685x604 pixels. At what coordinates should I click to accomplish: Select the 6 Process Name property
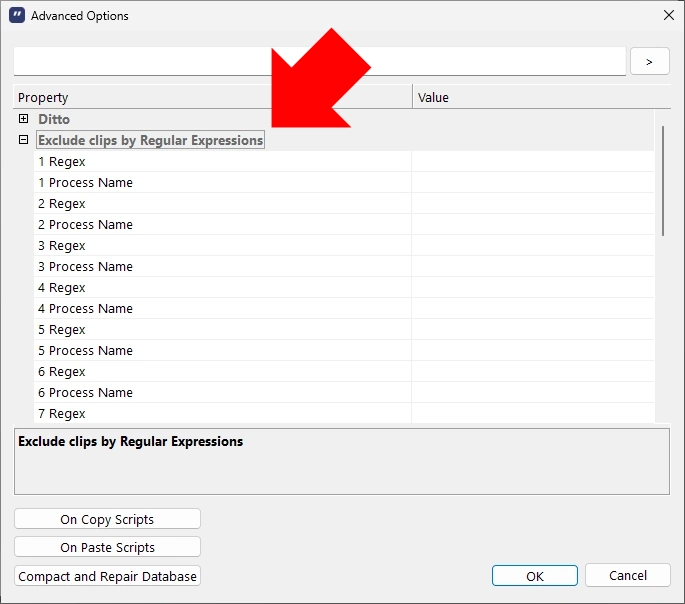pos(85,393)
